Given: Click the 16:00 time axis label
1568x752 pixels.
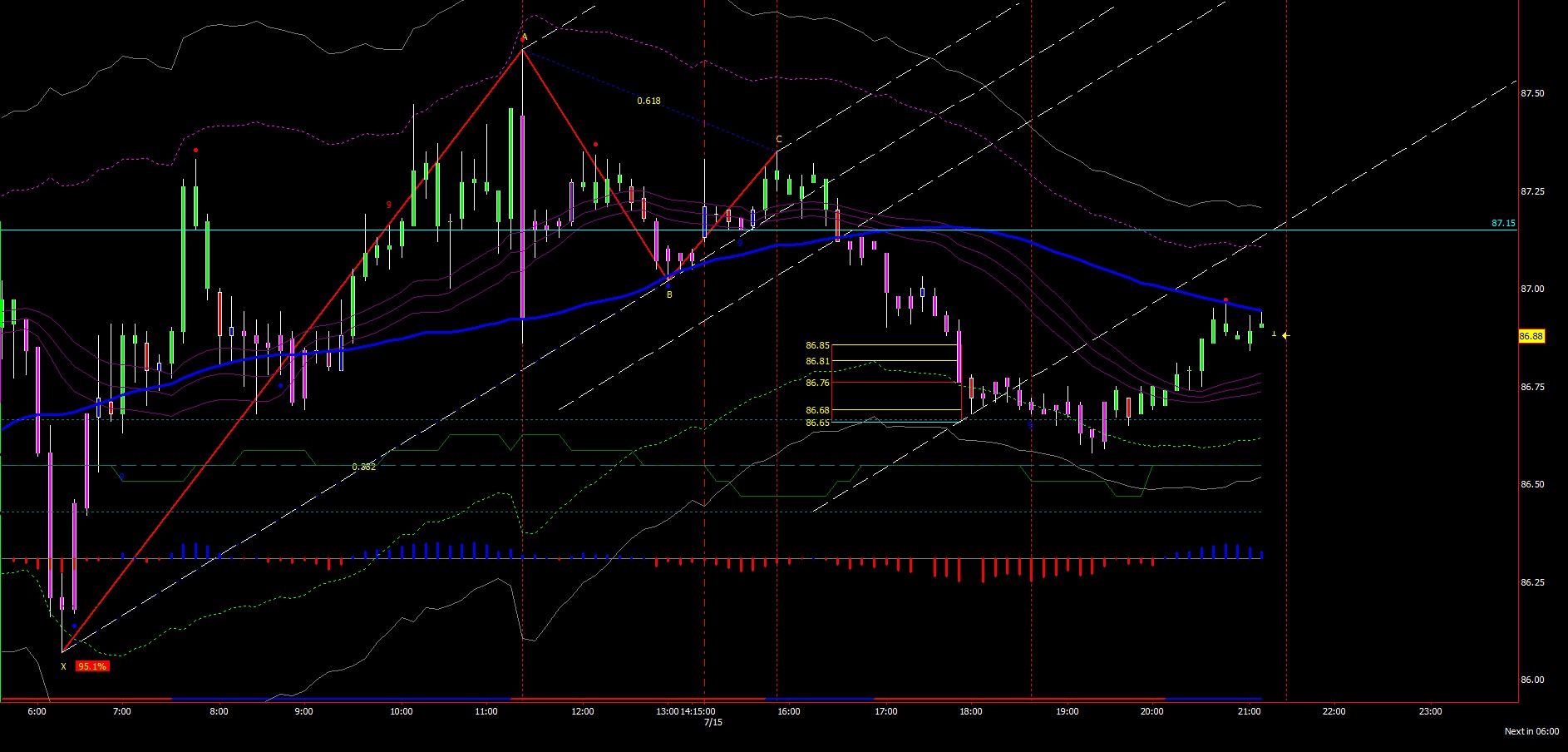Looking at the screenshot, I should 789,711.
